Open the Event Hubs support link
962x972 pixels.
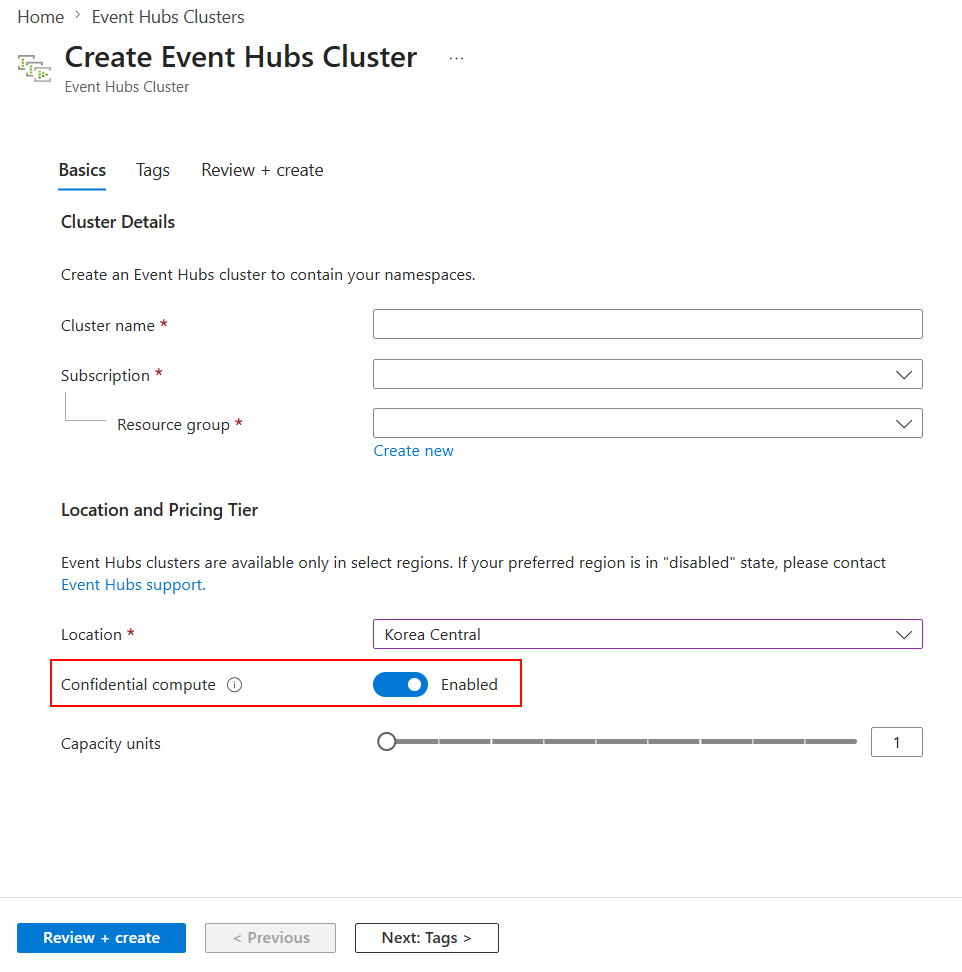[133, 585]
